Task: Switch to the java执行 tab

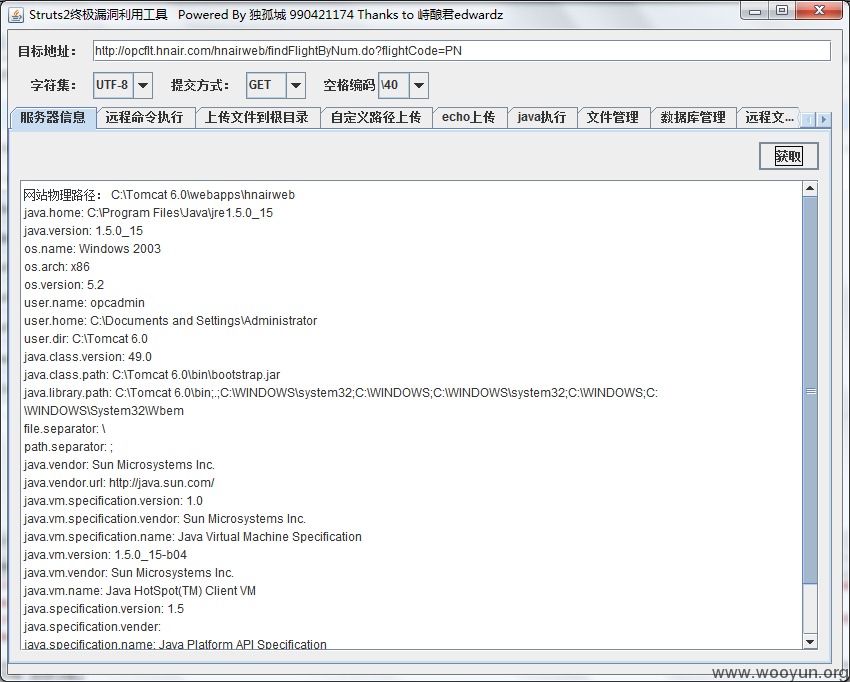Action: tap(542, 117)
